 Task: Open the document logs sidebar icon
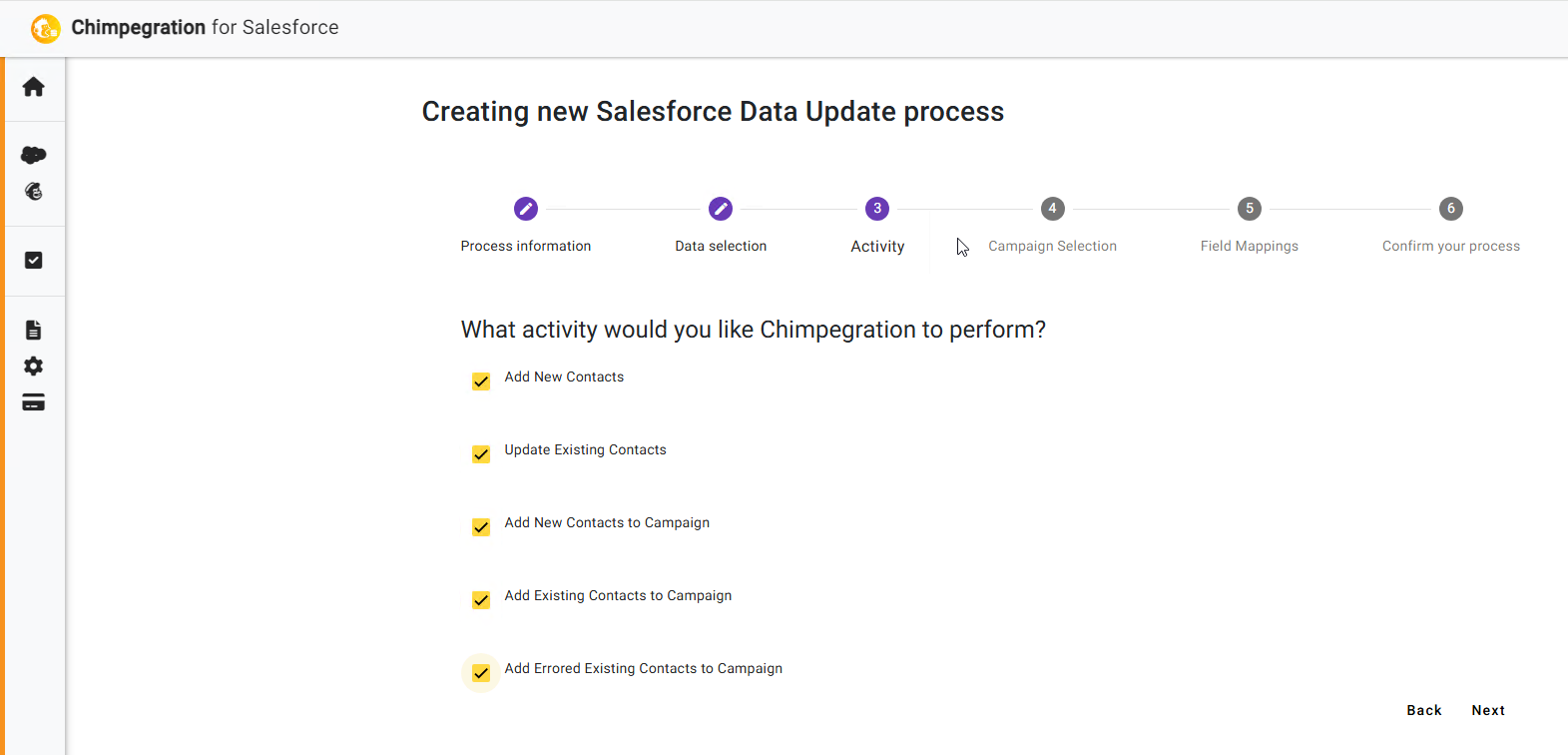click(33, 330)
